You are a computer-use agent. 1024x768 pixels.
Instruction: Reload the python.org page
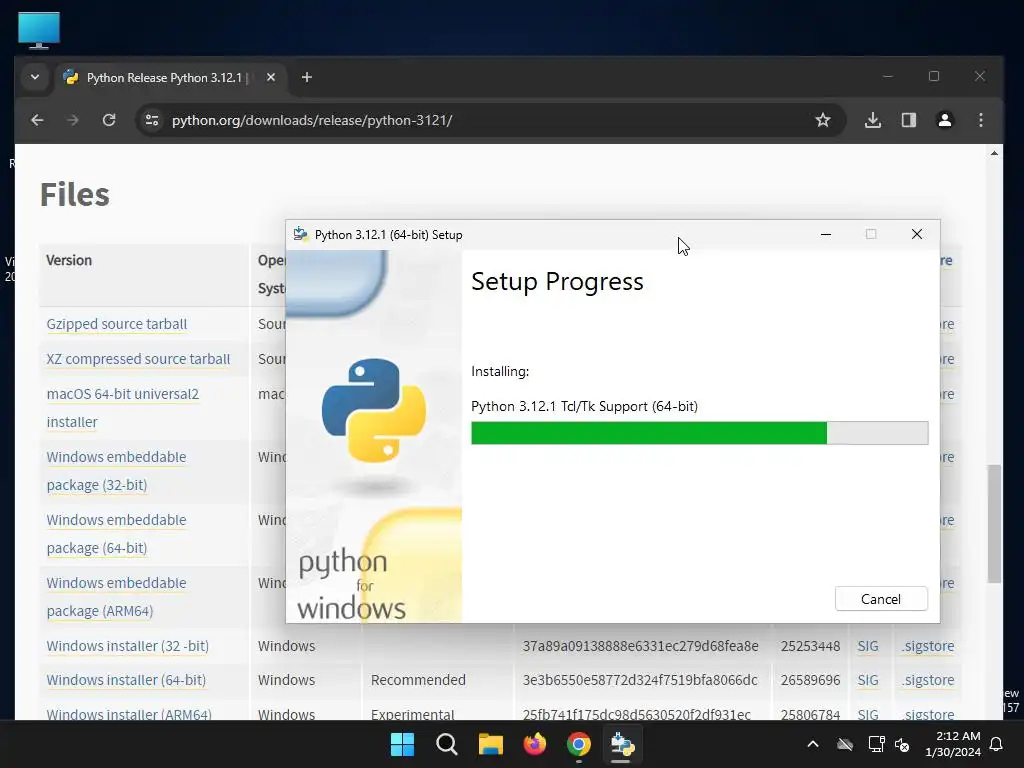(x=109, y=120)
